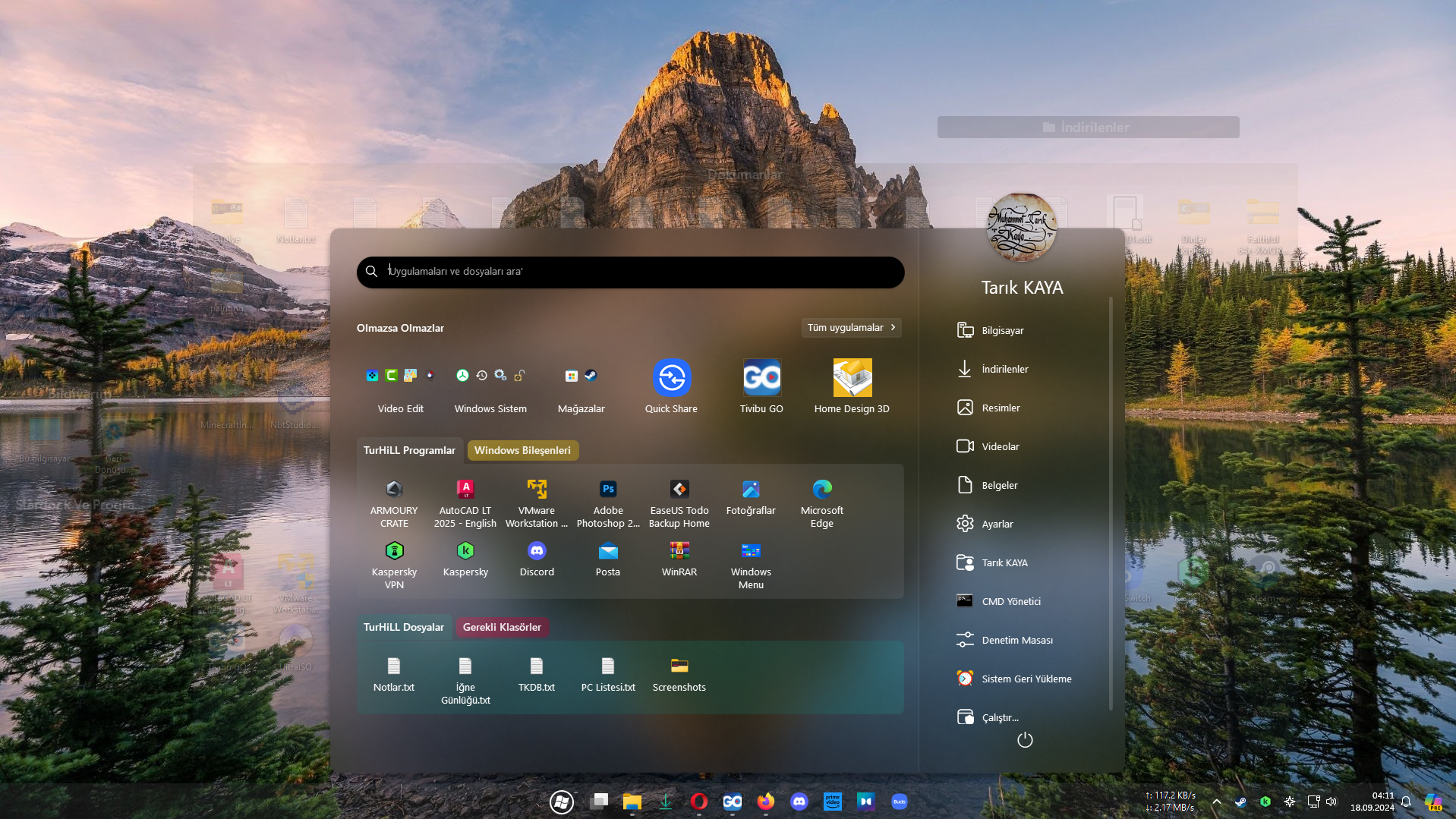The height and width of the screenshot is (819, 1456).
Task: Open the Windows Menu shortcut
Action: click(x=751, y=565)
